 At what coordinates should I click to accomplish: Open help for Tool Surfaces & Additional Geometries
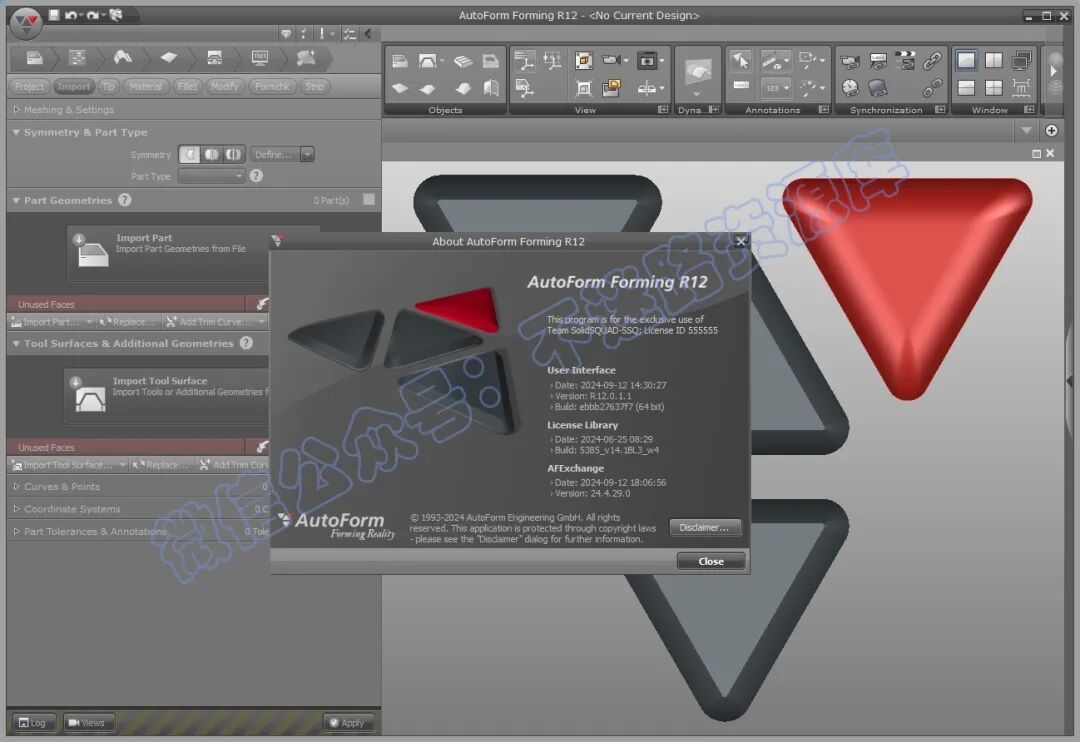(x=246, y=343)
